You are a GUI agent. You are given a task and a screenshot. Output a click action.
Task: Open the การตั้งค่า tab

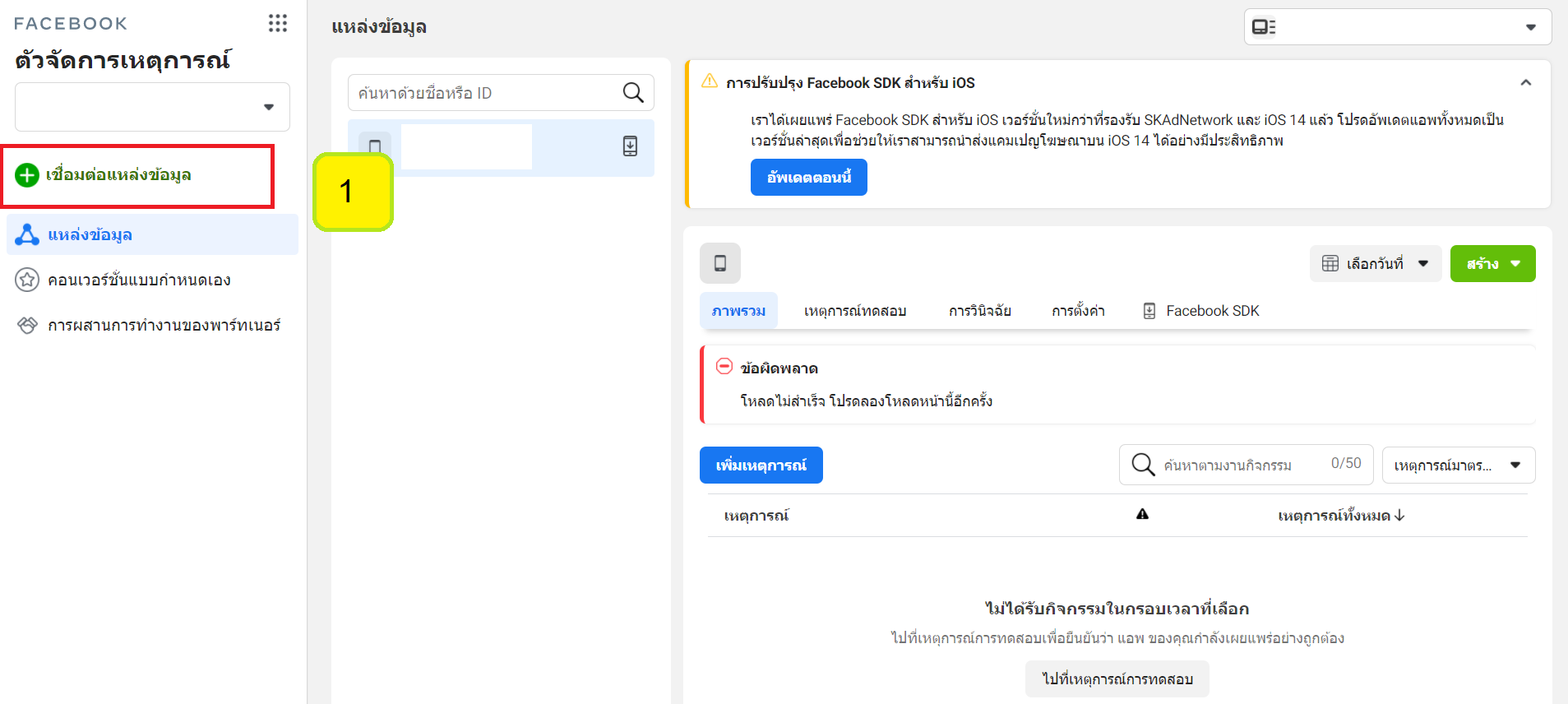[x=1078, y=311]
